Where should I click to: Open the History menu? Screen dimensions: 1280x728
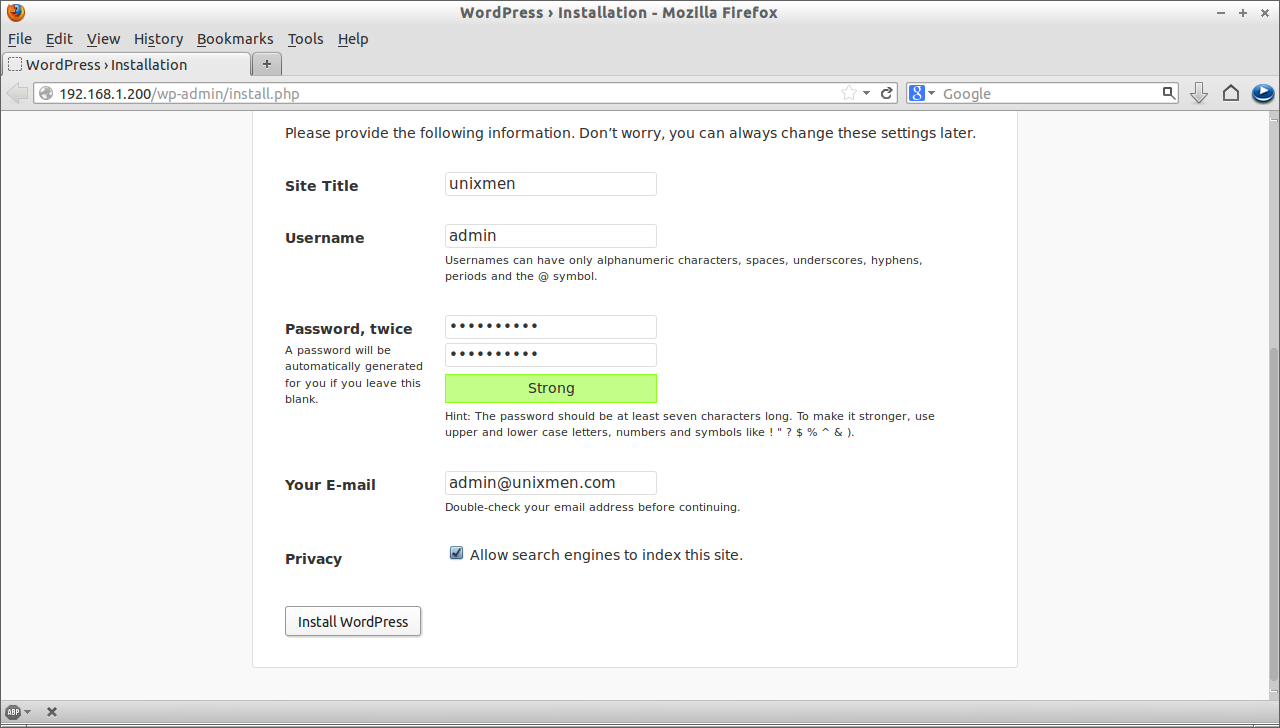point(158,39)
